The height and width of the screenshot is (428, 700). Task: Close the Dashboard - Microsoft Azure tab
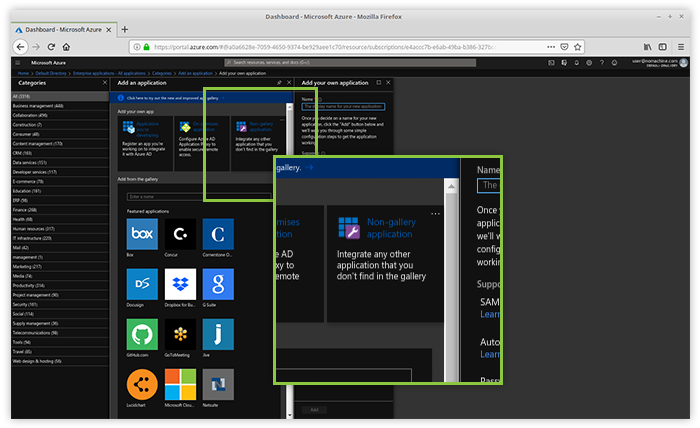click(x=108, y=30)
